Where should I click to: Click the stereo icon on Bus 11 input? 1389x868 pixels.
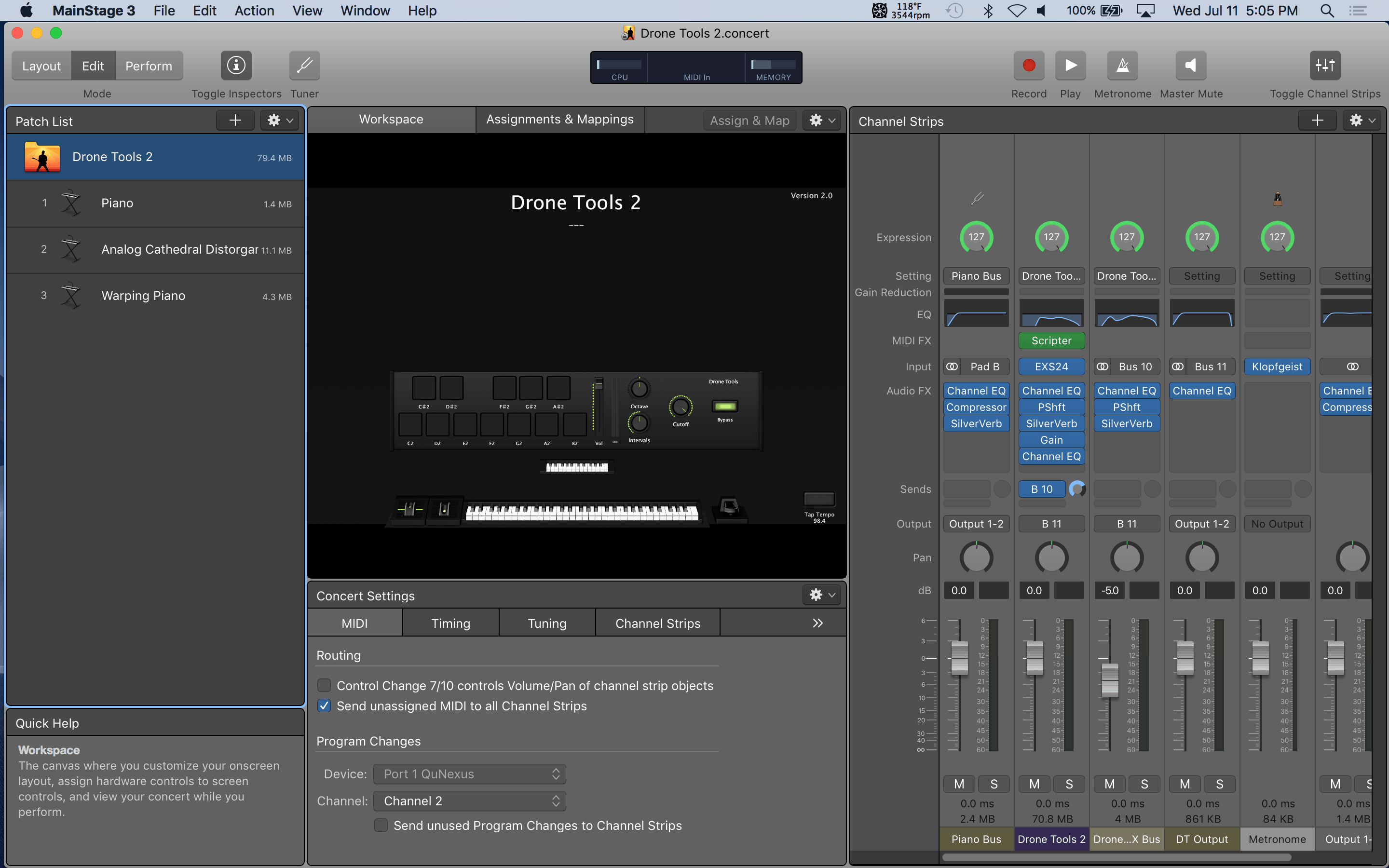(1178, 366)
